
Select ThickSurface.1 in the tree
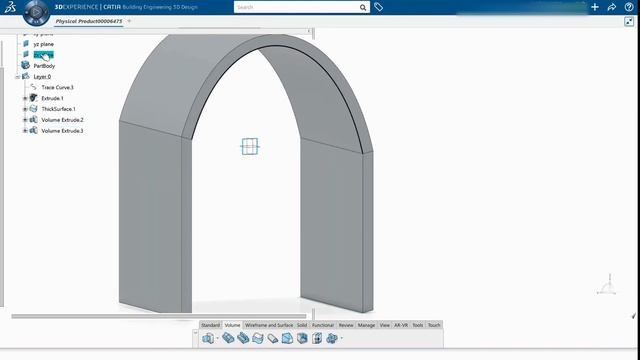pos(58,109)
